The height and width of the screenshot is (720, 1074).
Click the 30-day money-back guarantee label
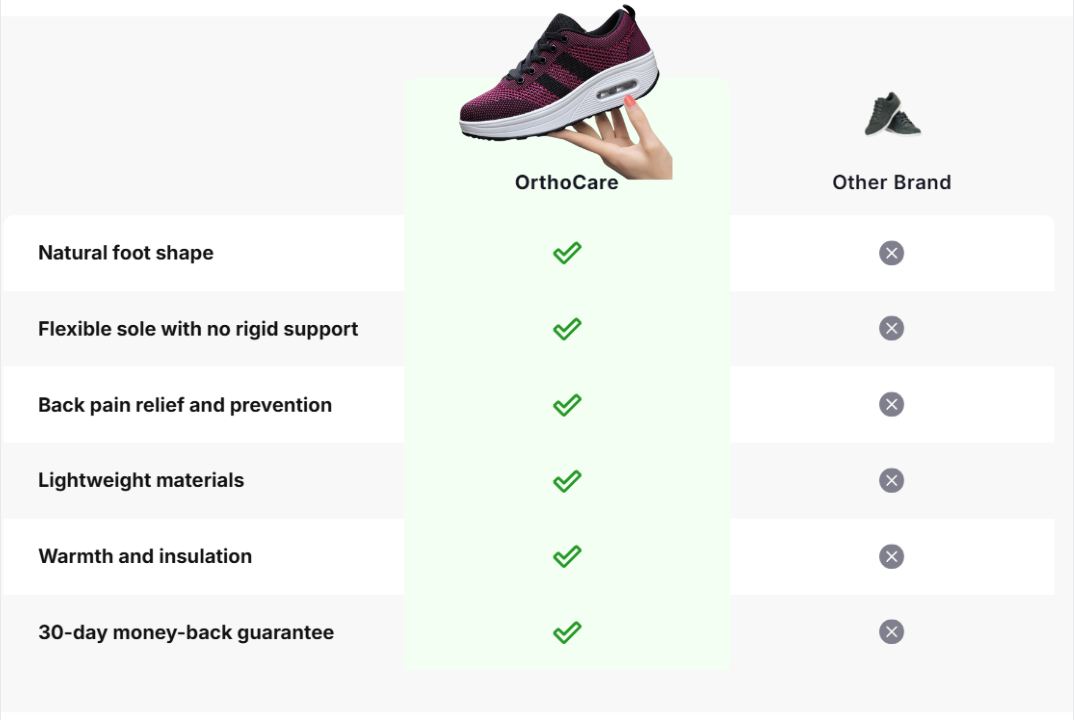186,632
